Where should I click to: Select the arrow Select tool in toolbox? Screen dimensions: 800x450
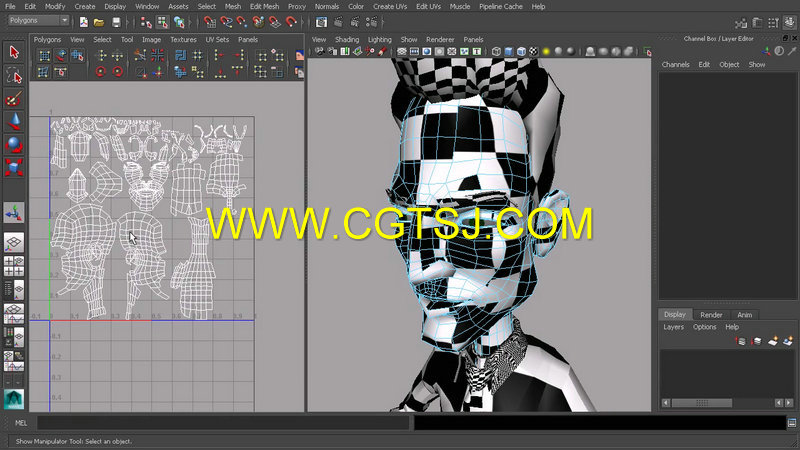[x=14, y=52]
